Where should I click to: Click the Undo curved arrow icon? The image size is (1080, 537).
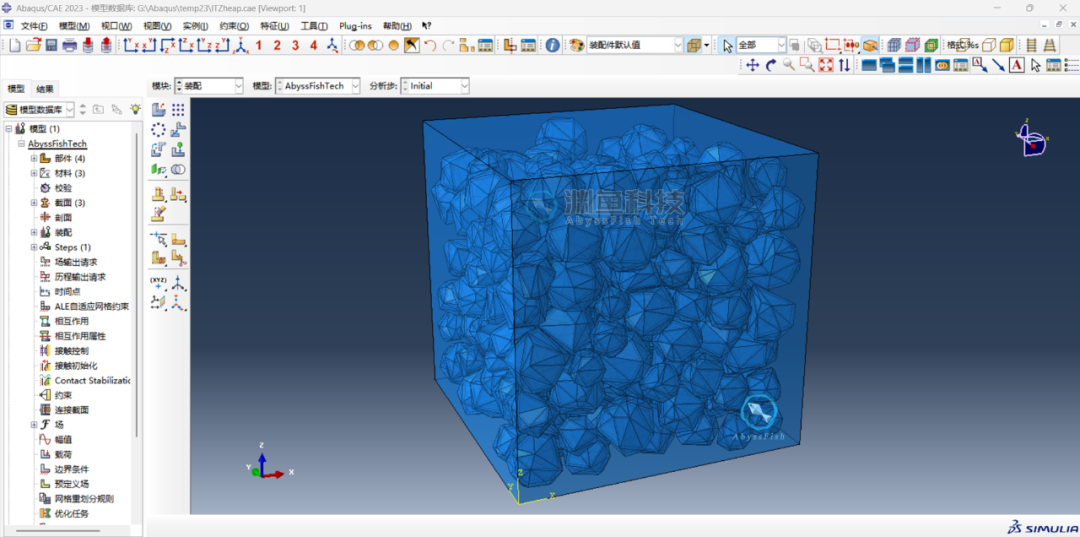(x=430, y=45)
